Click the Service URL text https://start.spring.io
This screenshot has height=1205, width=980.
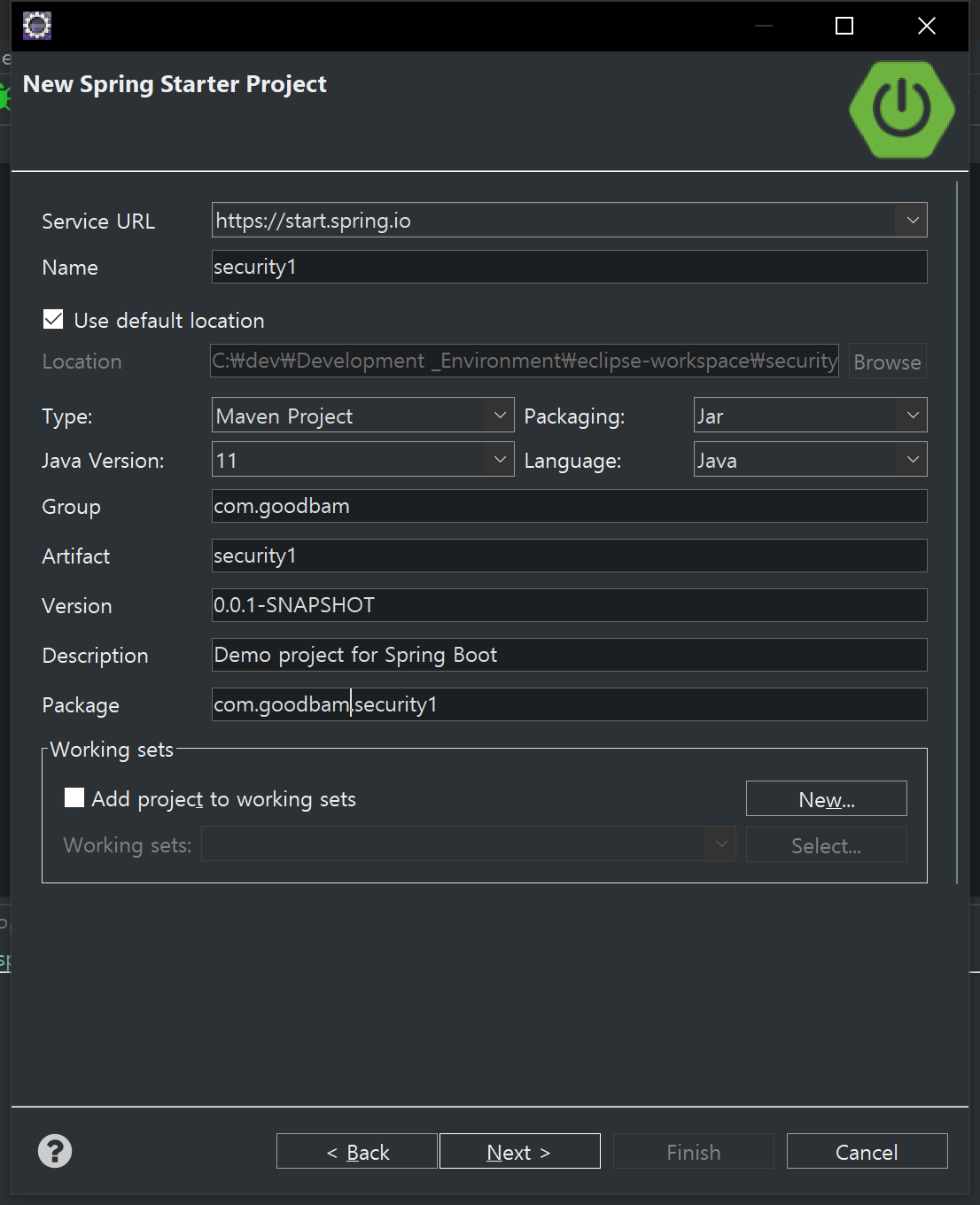(314, 221)
